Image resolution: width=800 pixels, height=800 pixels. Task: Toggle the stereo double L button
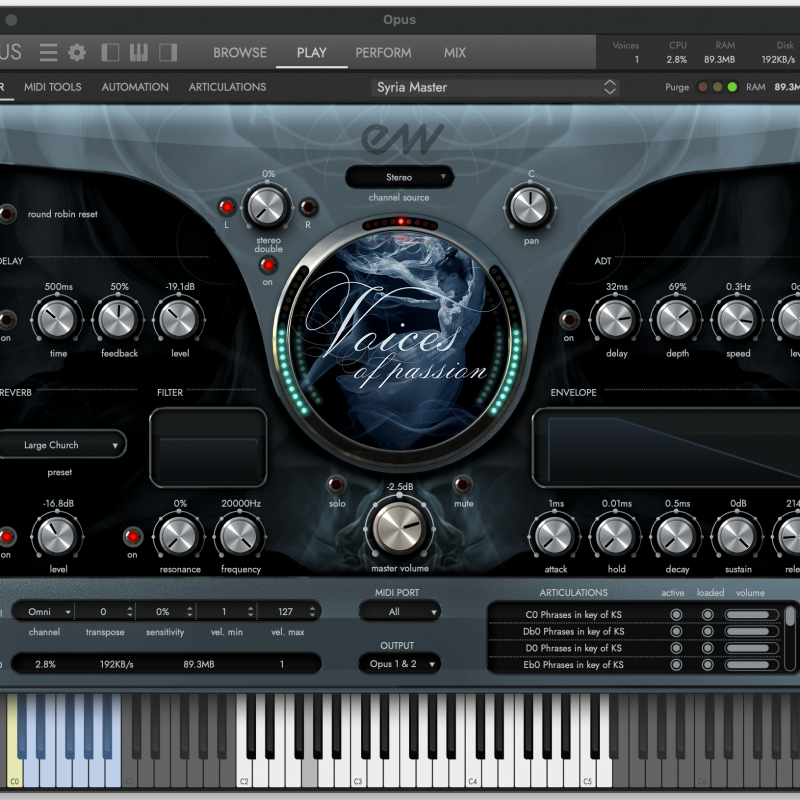tap(227, 207)
